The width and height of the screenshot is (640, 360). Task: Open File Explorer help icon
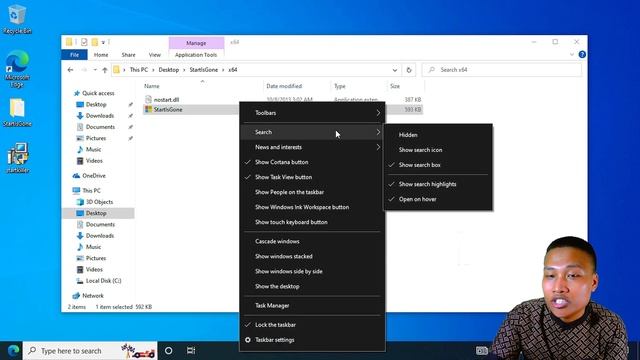[582, 54]
